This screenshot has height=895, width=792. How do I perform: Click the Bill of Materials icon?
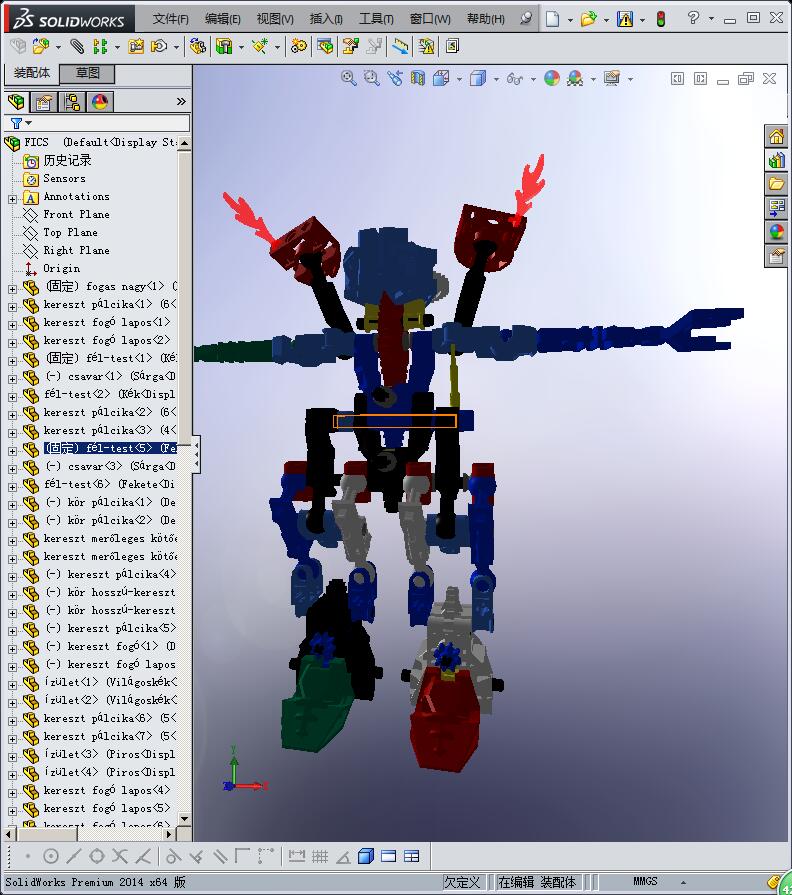tap(325, 46)
